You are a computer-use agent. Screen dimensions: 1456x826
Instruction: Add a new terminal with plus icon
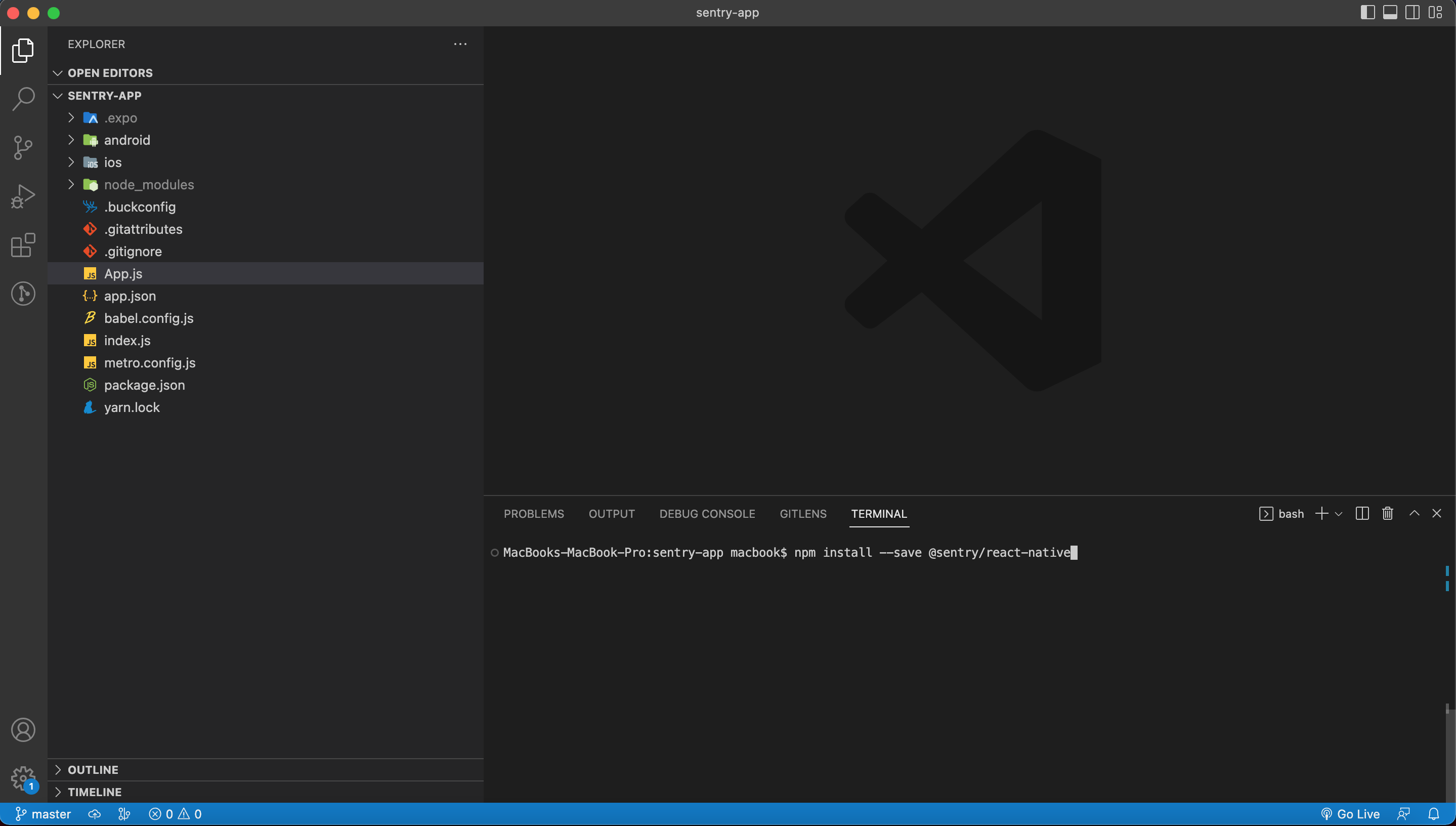(1321, 513)
